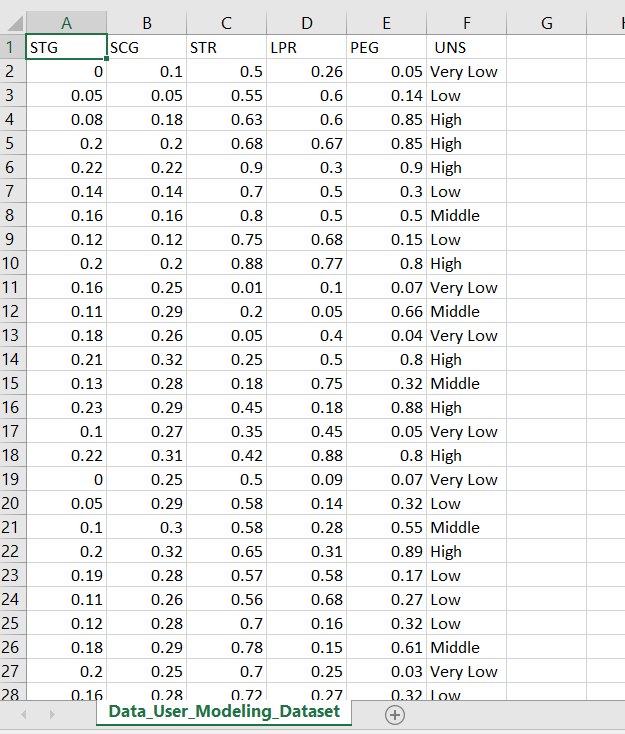Select 0.04 cell in row 13

(387, 335)
